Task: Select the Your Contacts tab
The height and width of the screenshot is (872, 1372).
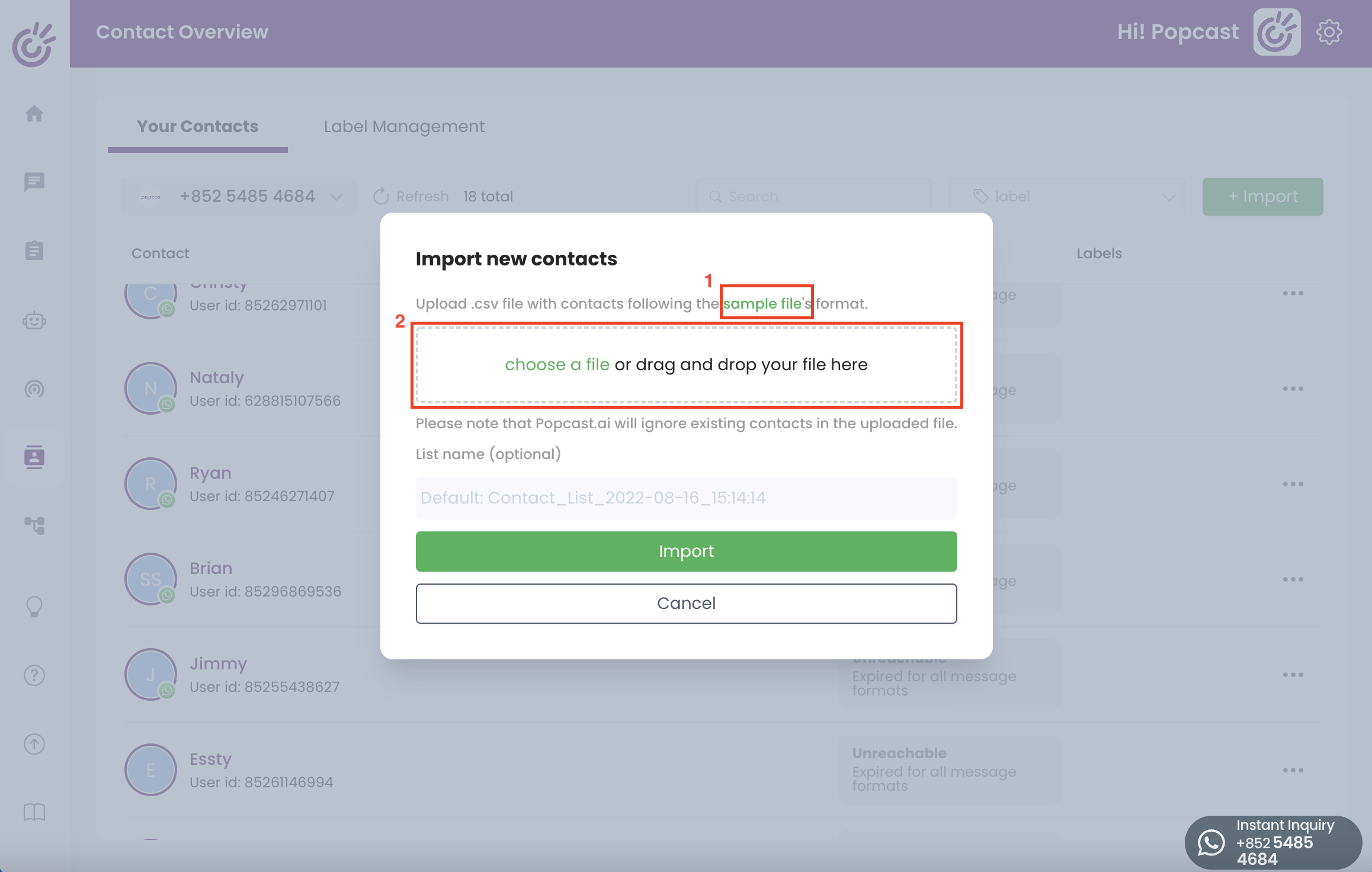Action: tap(198, 126)
